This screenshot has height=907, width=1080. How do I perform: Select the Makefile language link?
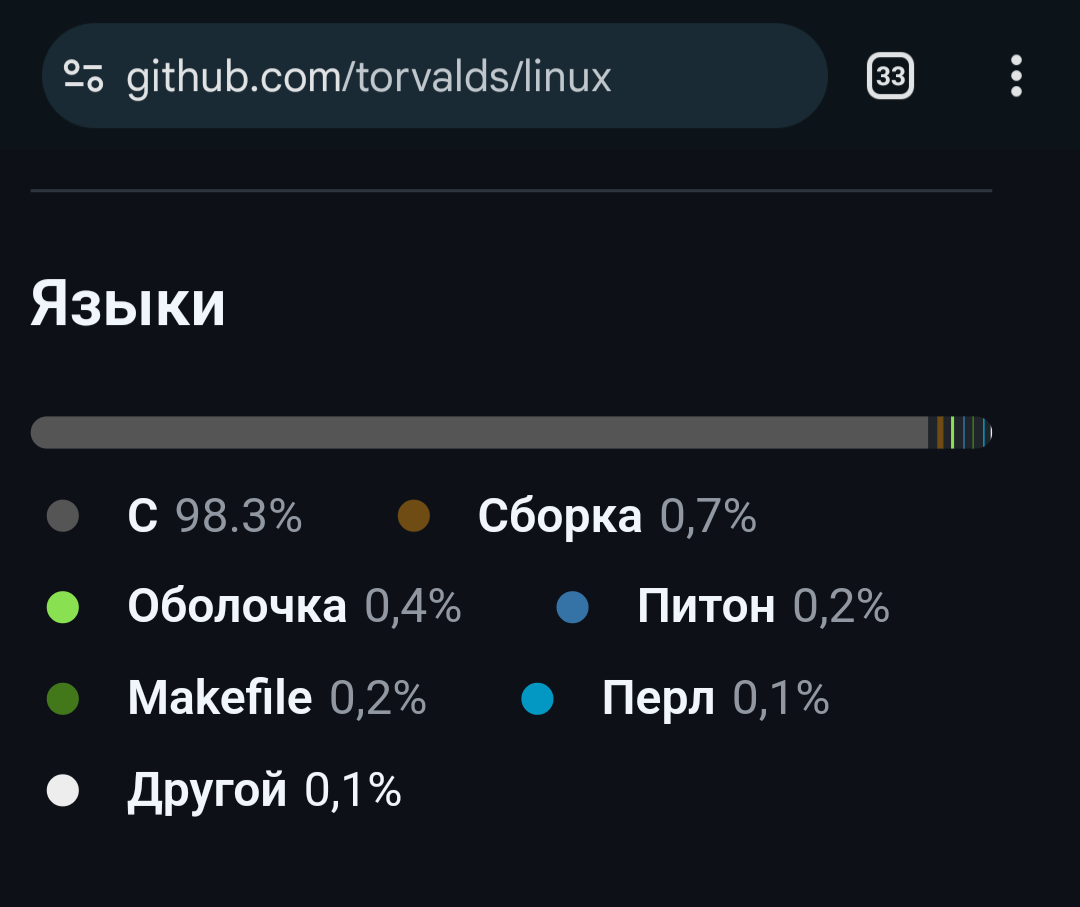coord(276,698)
